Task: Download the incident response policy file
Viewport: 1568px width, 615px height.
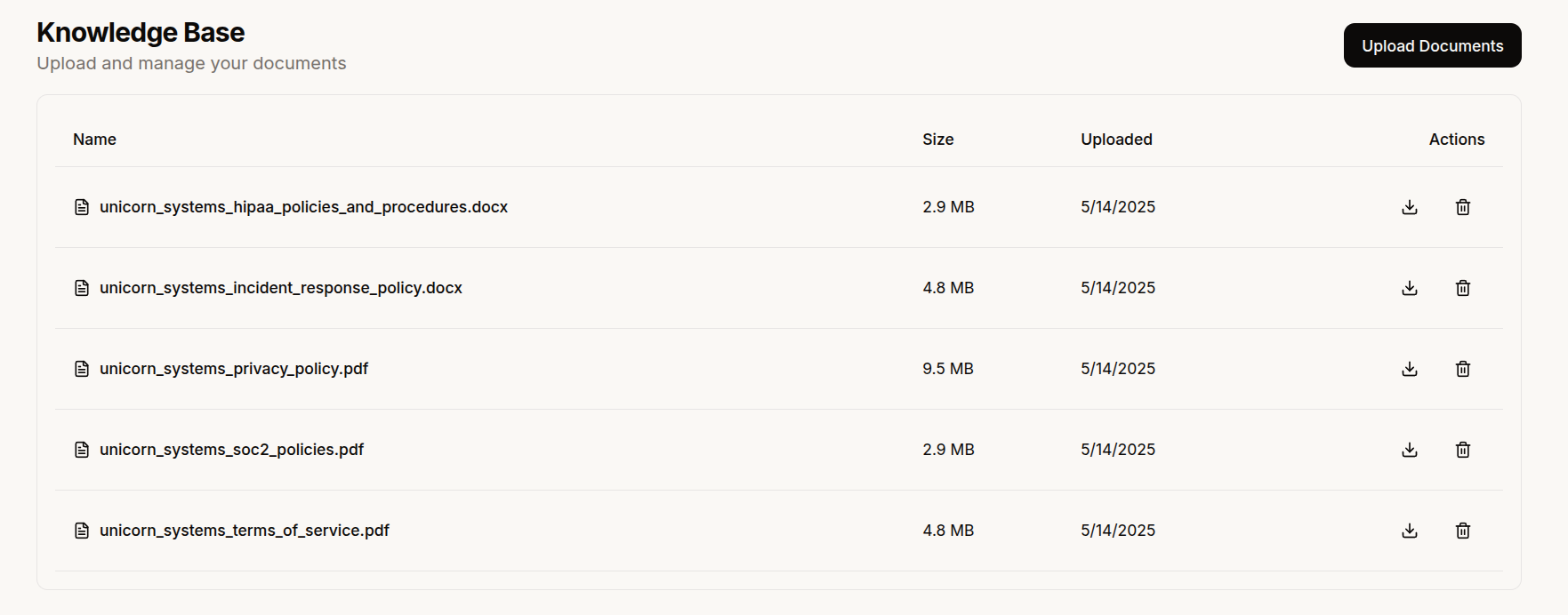Action: tap(1410, 288)
